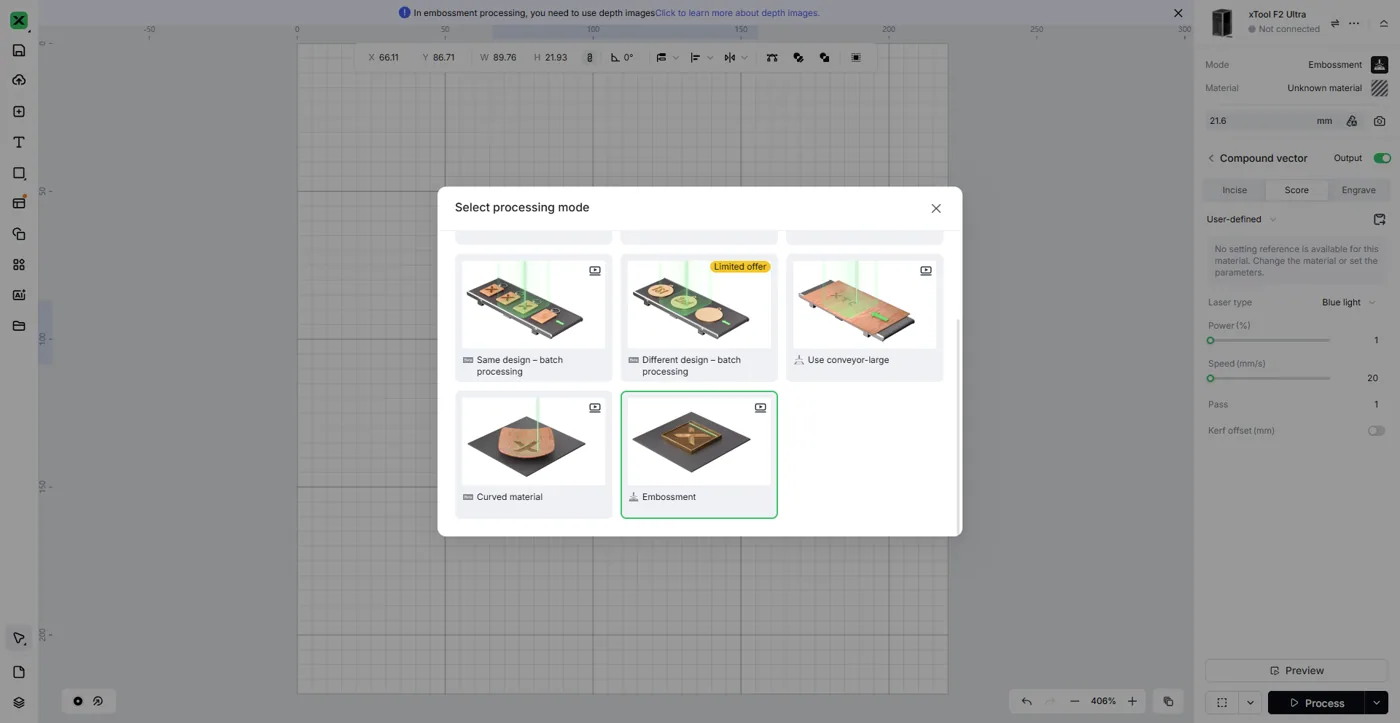Zoom out with the minus icon
This screenshot has width=1400, height=723.
[x=1074, y=702]
